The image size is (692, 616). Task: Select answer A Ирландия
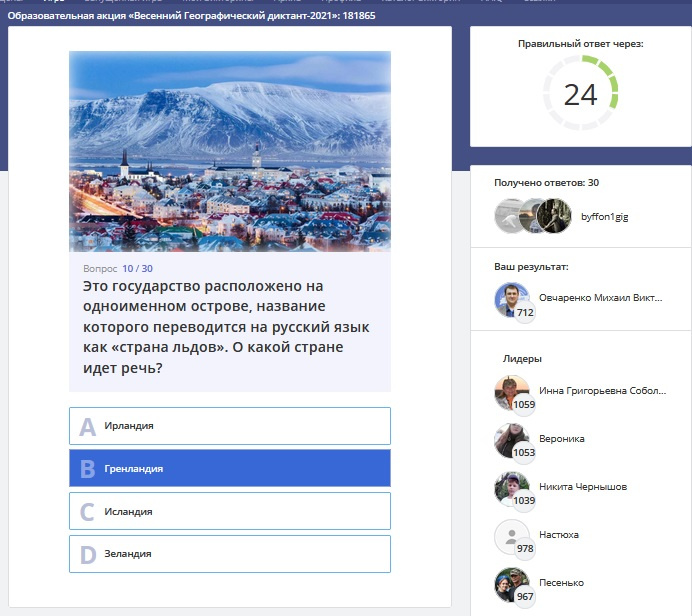pos(229,426)
